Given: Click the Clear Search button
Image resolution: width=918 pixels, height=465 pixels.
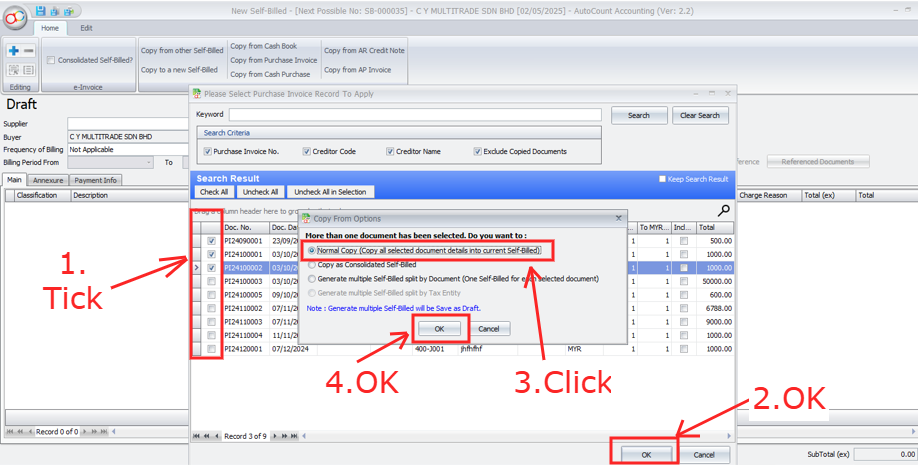Looking at the screenshot, I should point(700,115).
